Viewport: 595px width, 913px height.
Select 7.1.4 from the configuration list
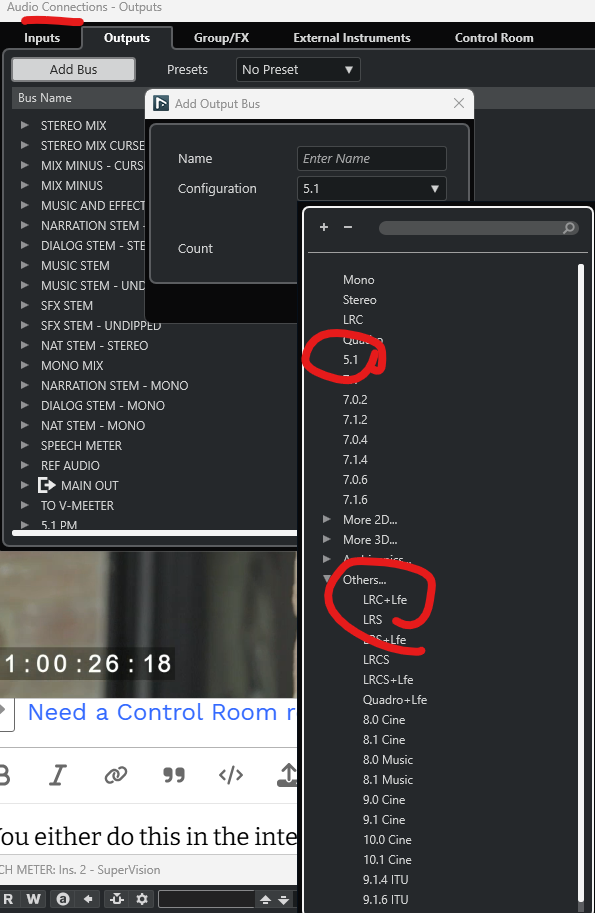355,459
